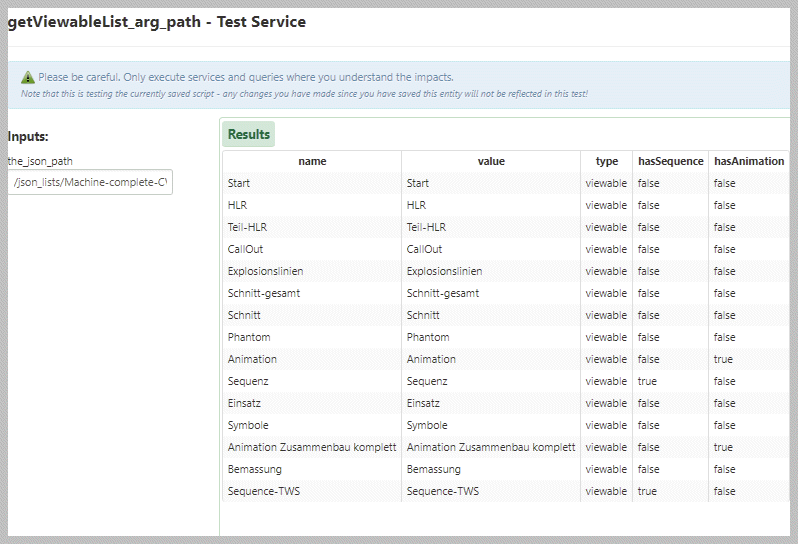The height and width of the screenshot is (544, 798).
Task: Click the 'Inputs:' heading
Action: click(28, 136)
